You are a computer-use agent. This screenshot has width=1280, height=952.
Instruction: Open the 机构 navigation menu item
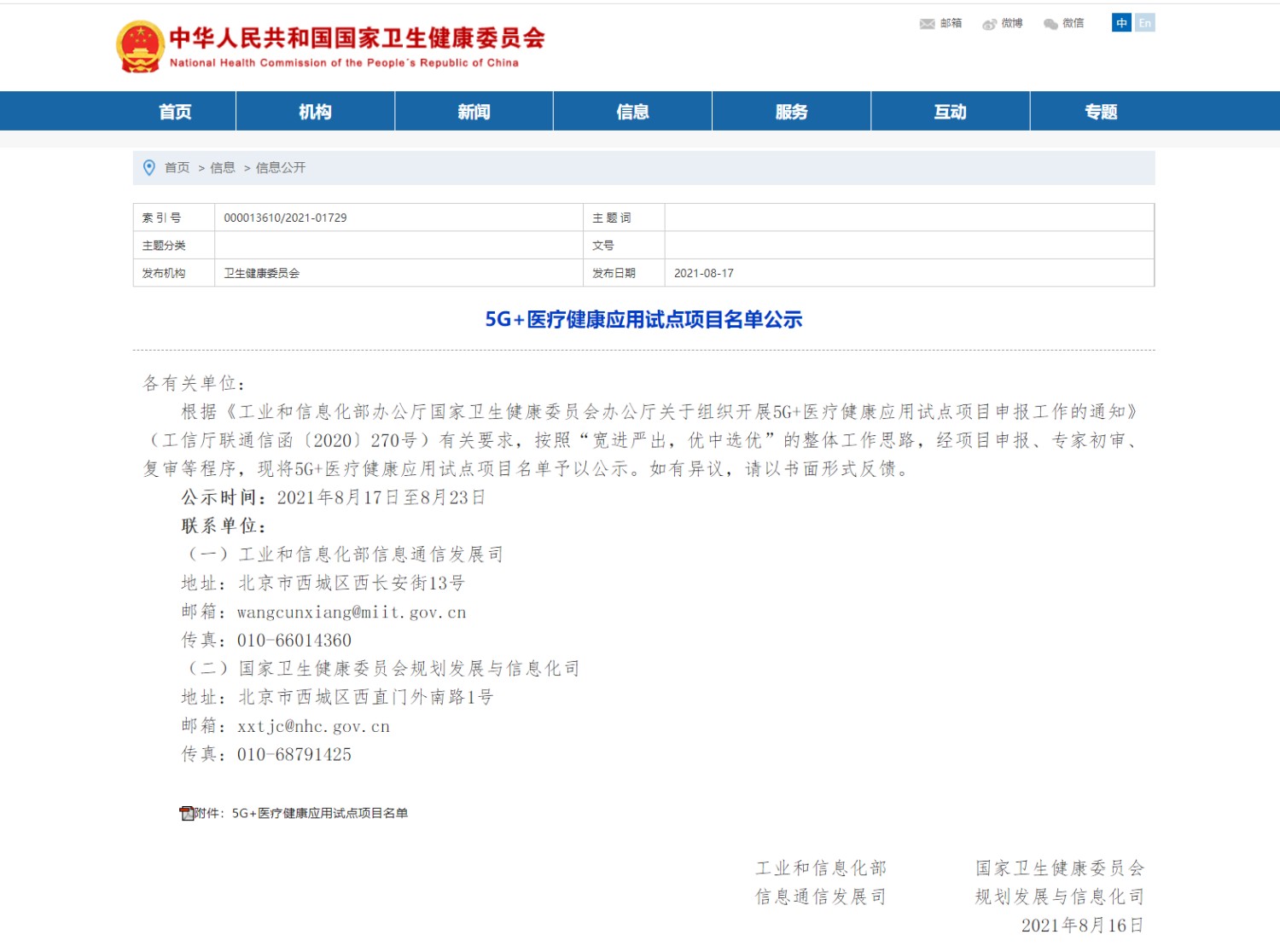(x=315, y=112)
